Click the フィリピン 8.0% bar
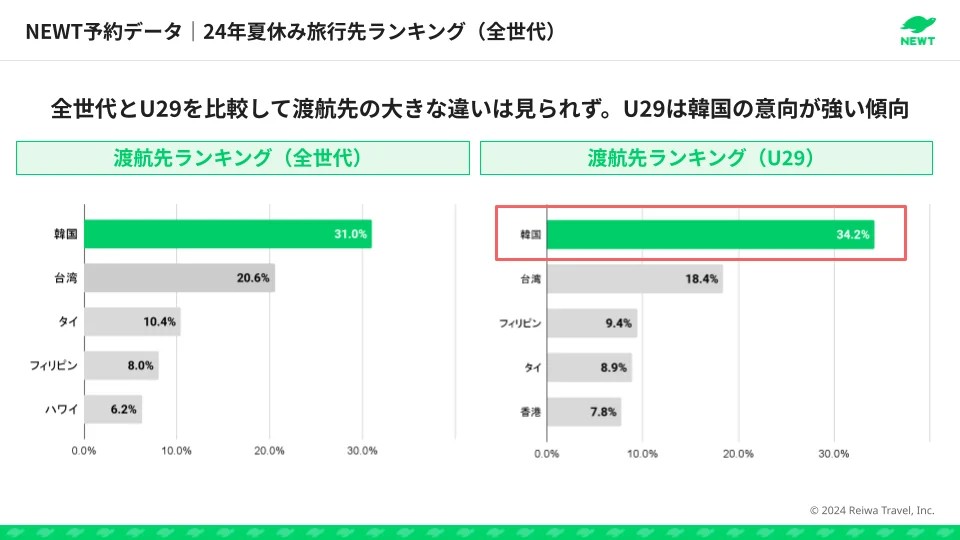960x540 pixels. pos(121,365)
